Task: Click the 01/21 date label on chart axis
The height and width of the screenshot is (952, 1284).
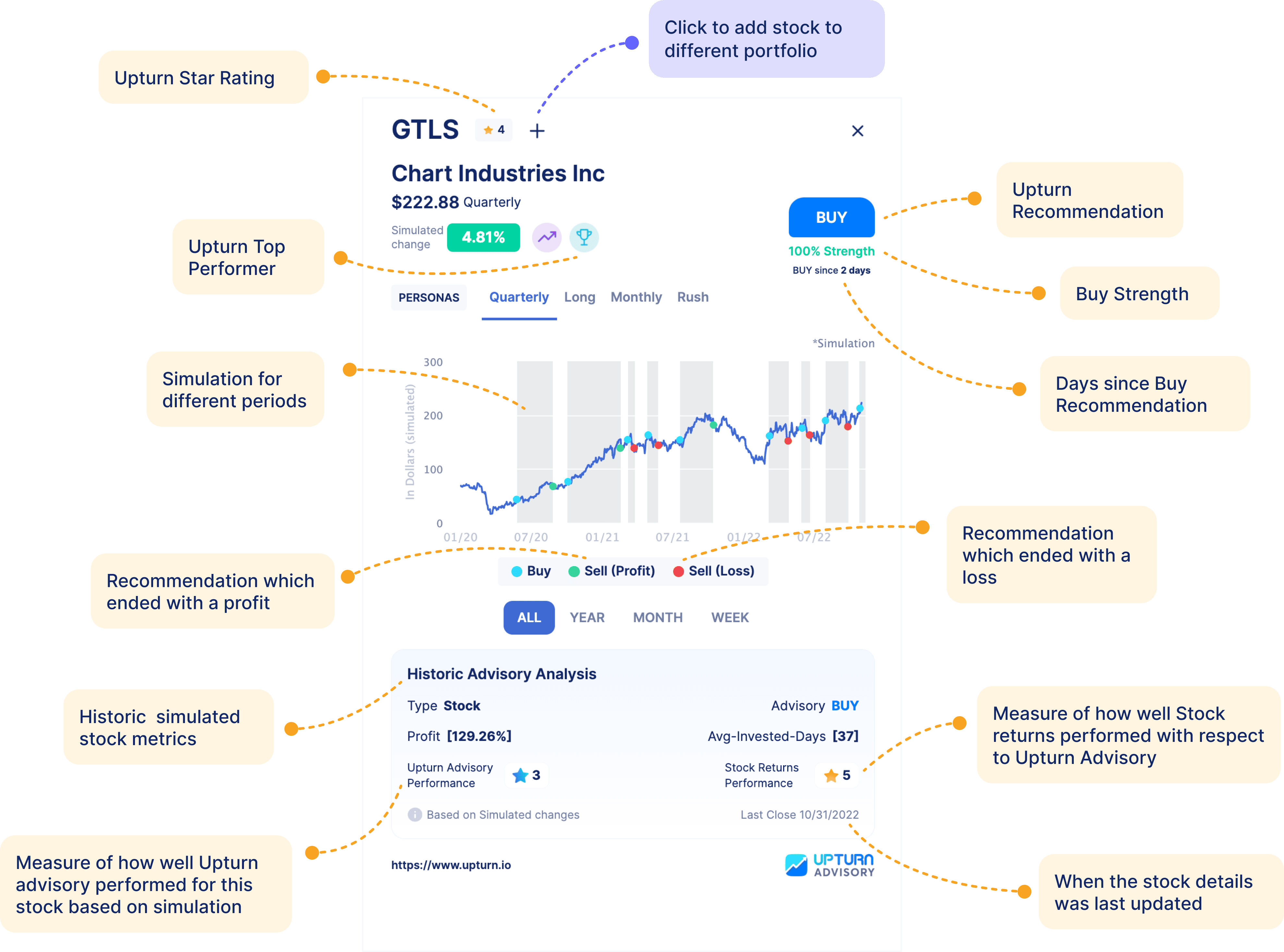Action: pyautogui.click(x=602, y=537)
